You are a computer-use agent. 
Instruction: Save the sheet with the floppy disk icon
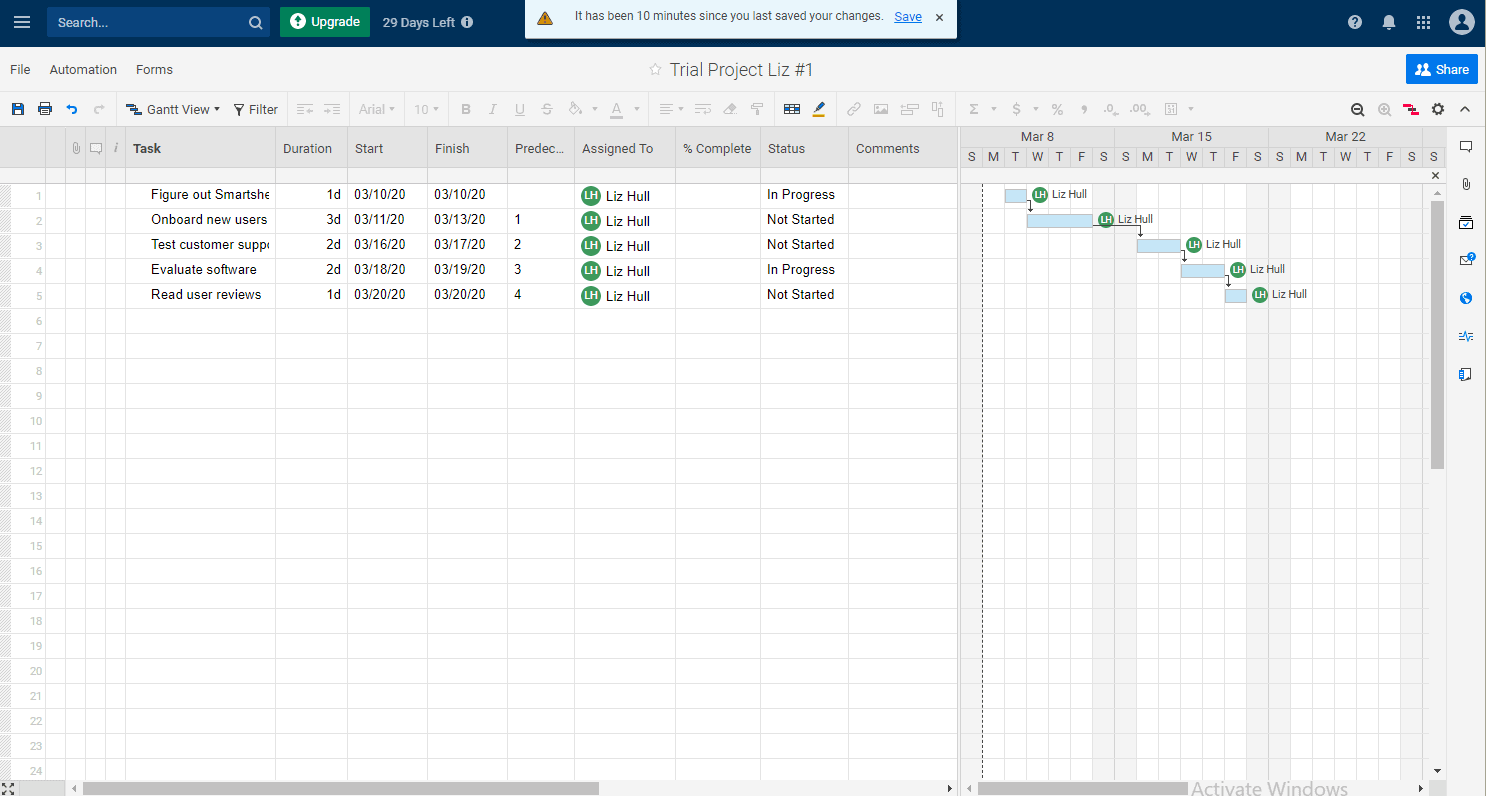click(18, 109)
